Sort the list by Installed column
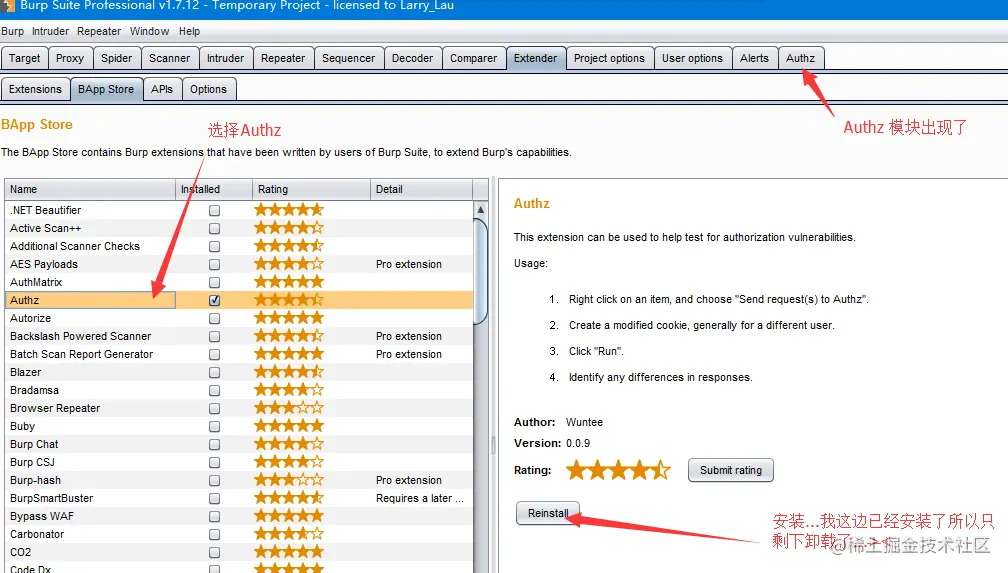Image resolution: width=1008 pixels, height=573 pixels. point(213,189)
